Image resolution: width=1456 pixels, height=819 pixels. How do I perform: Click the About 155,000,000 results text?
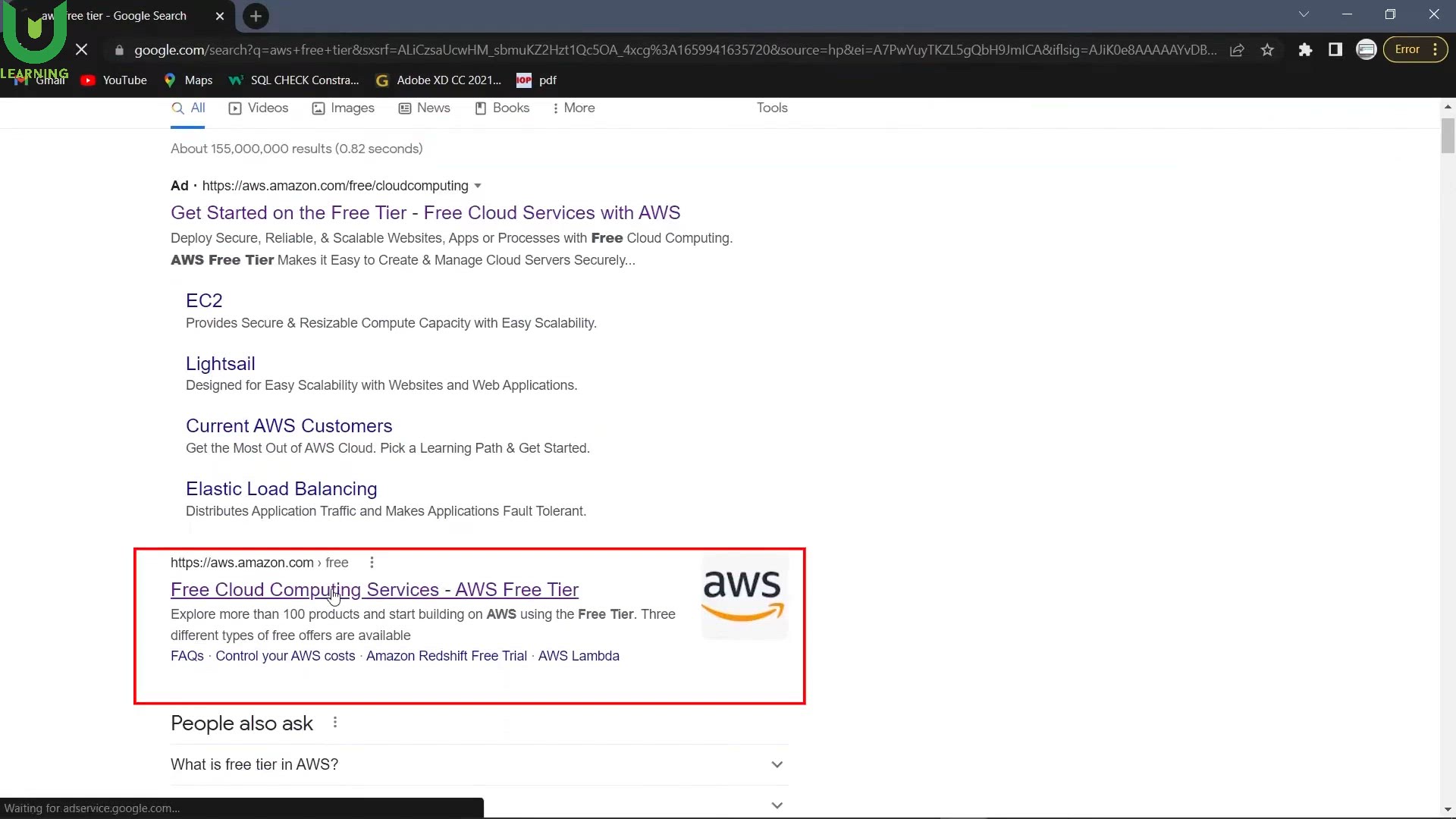tap(297, 149)
